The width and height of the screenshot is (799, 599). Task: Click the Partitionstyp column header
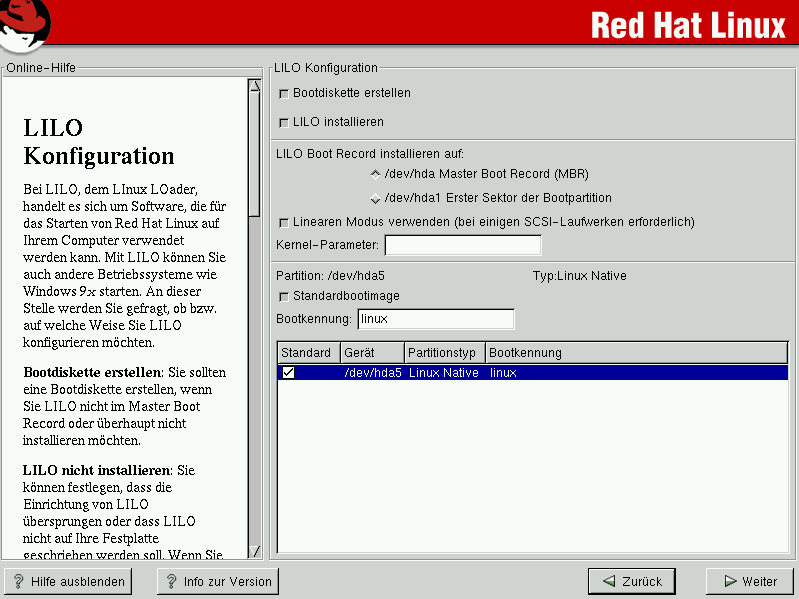[x=444, y=353]
